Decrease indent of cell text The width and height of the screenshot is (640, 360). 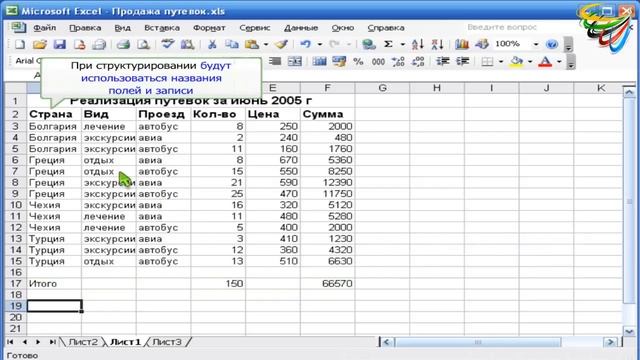tap(442, 62)
